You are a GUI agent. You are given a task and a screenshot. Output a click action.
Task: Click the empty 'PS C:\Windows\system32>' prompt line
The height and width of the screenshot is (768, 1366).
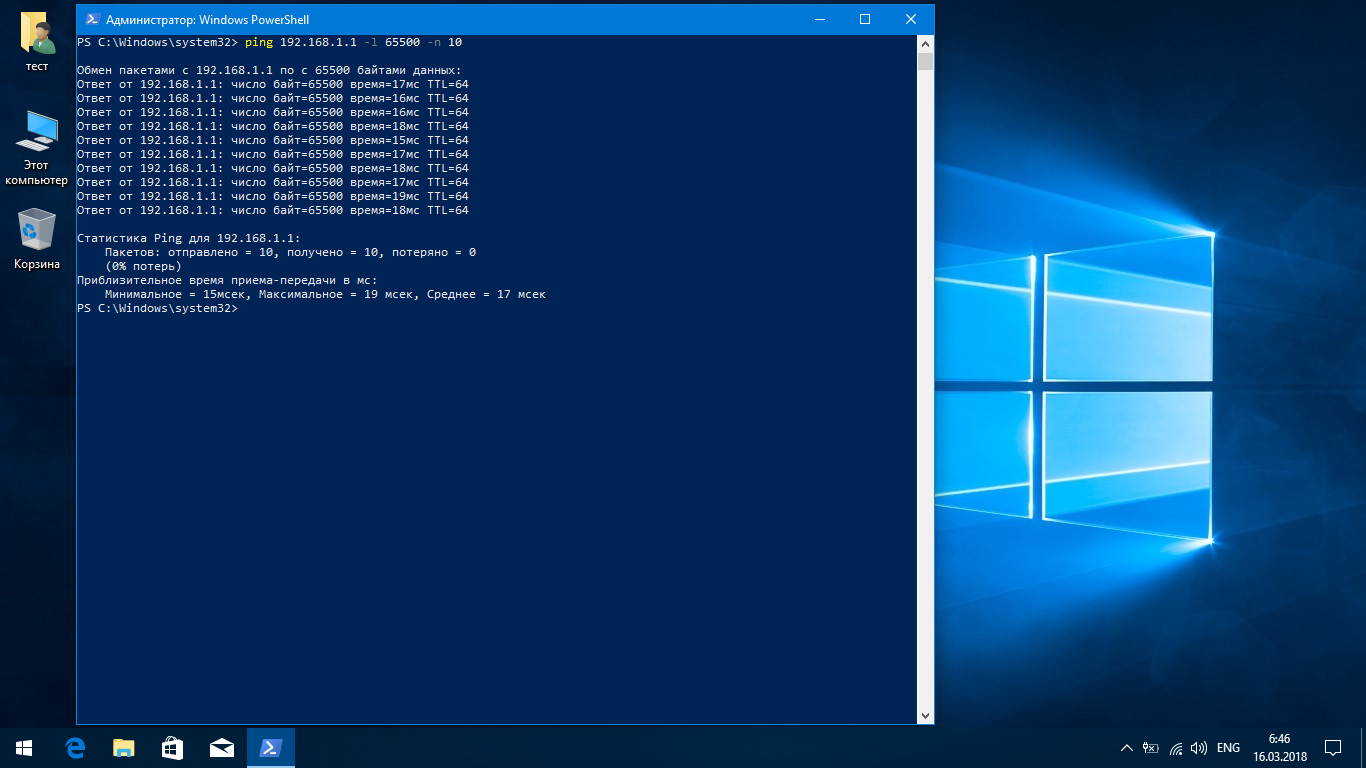[157, 308]
